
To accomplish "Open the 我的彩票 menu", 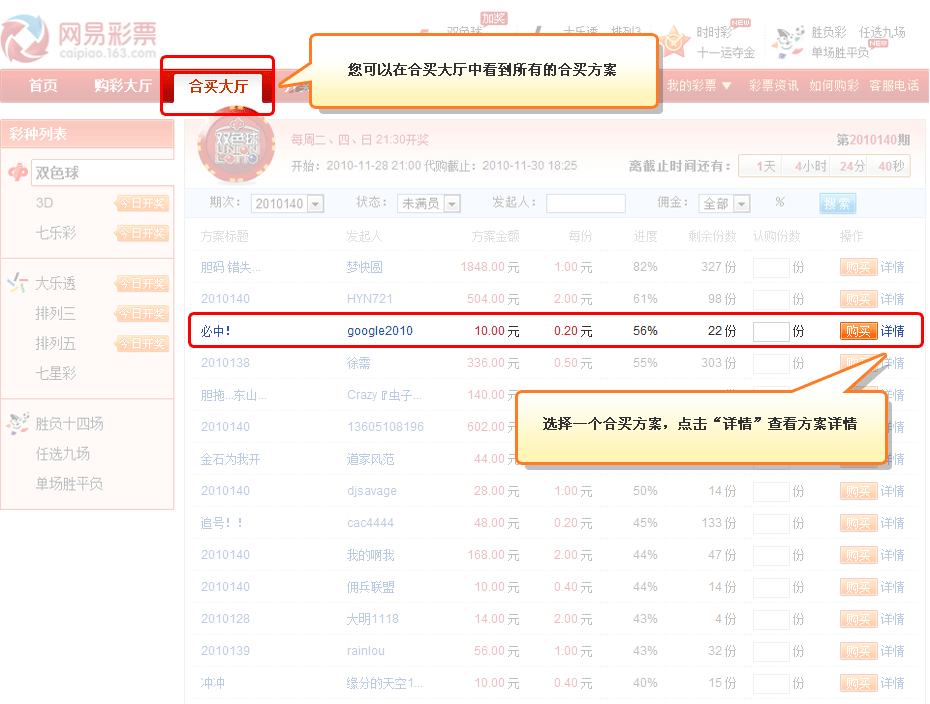I will [x=695, y=87].
